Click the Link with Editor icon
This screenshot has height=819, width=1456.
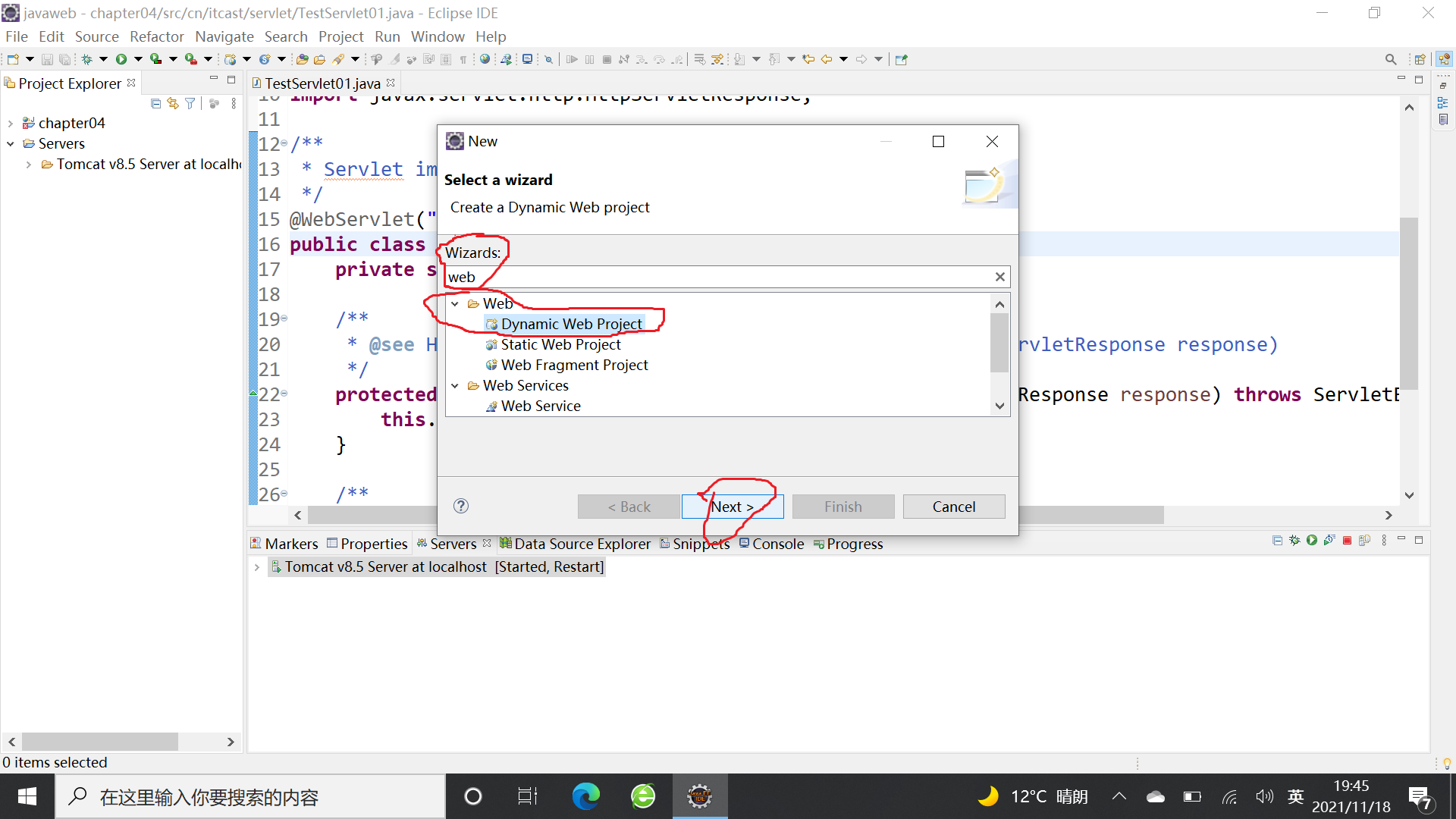[173, 104]
